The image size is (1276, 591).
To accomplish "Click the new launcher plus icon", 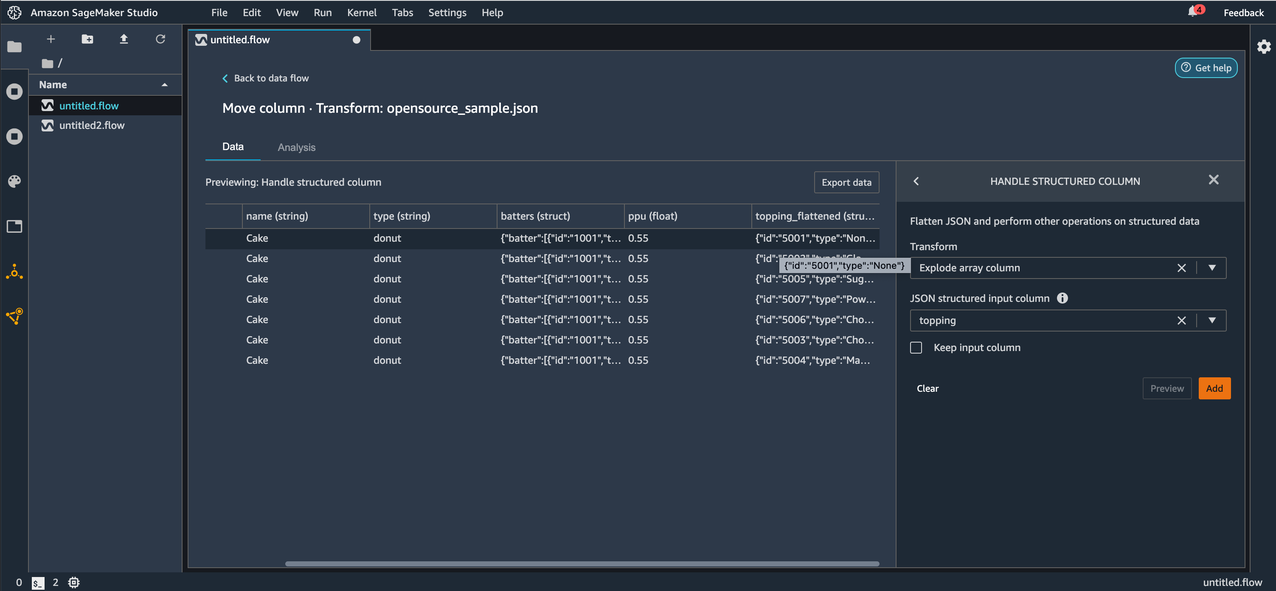I will point(51,39).
